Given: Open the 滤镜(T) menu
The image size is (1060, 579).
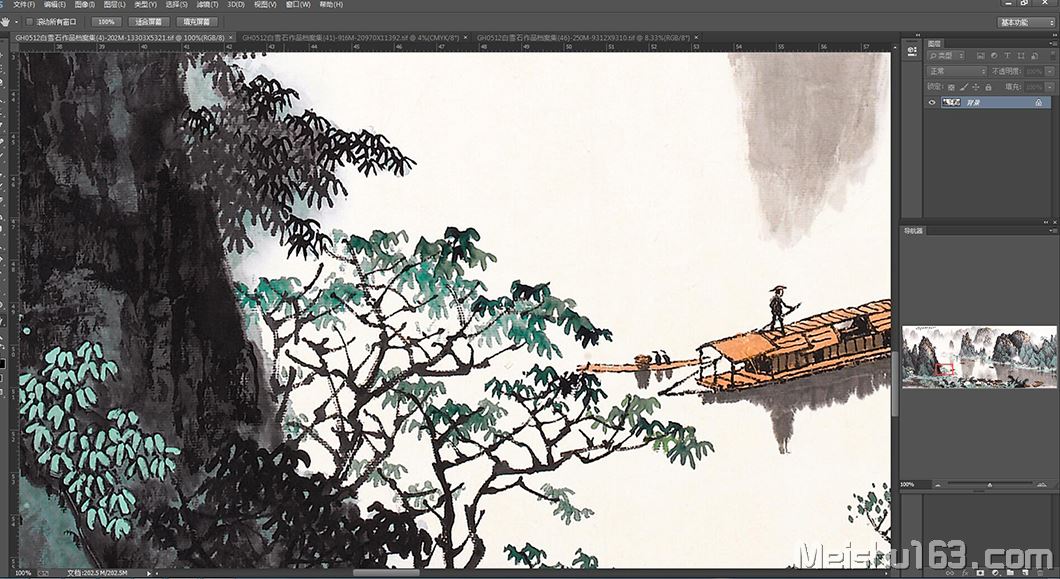Looking at the screenshot, I should pos(207,5).
